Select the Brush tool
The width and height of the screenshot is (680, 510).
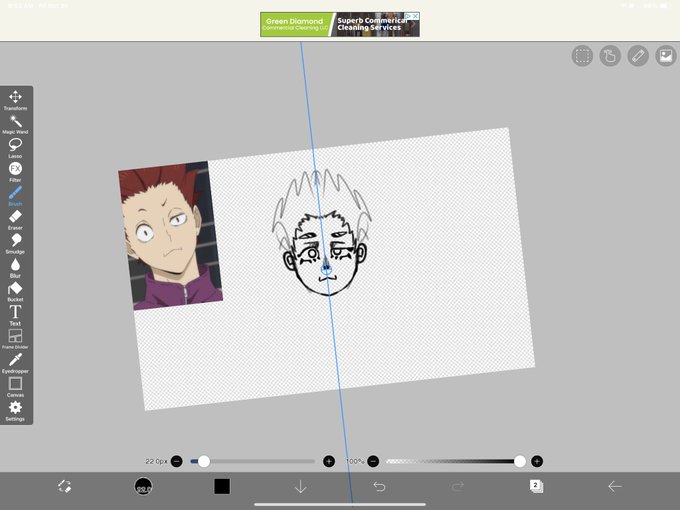click(15, 196)
